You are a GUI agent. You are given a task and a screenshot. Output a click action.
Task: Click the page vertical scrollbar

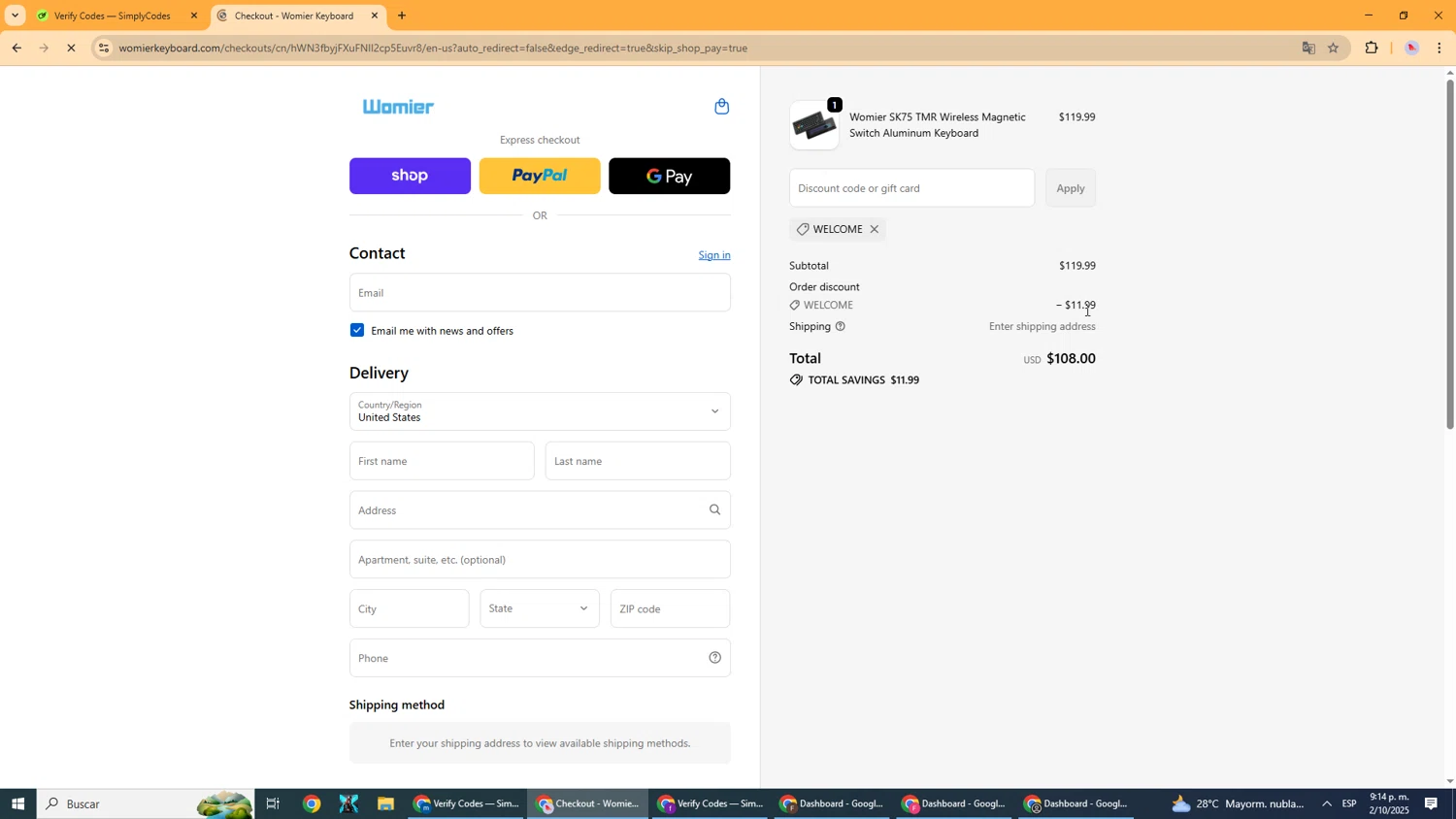coord(1450,254)
